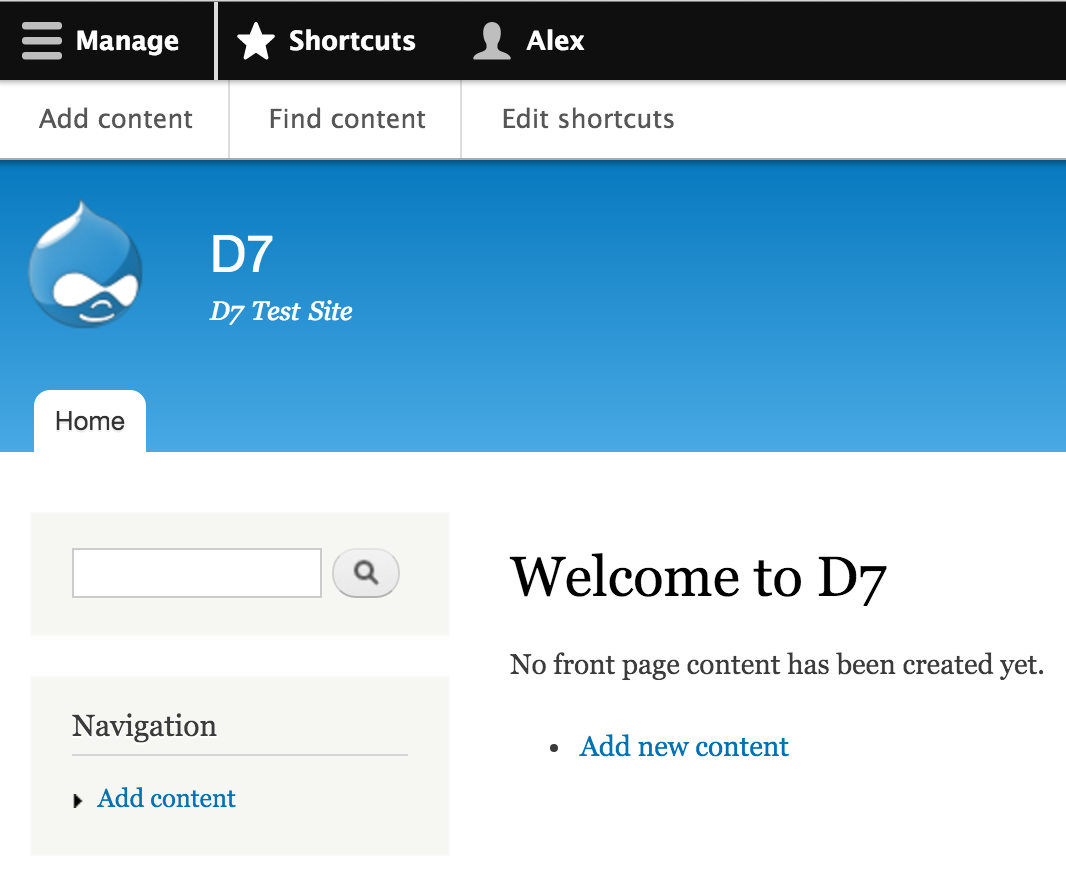1066x884 pixels.
Task: Click the D7 site name link
Action: point(241,254)
